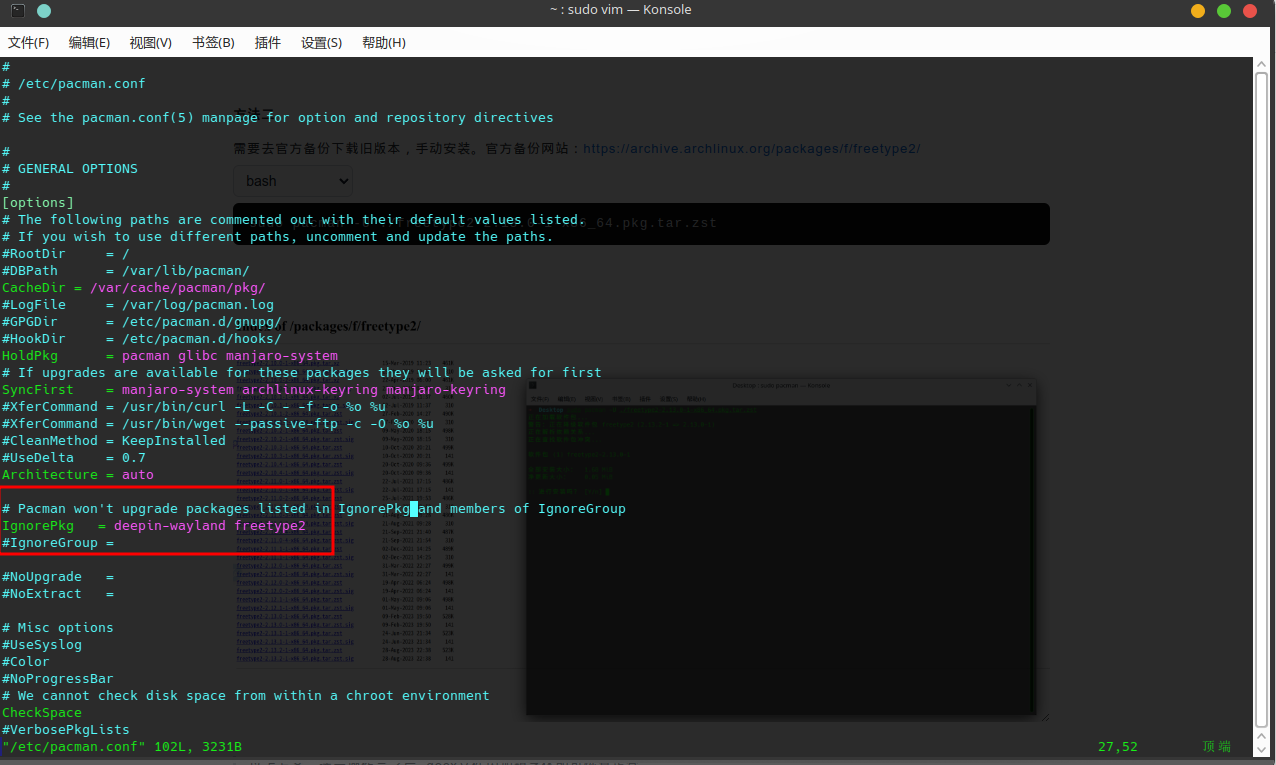Open the 文件(F) menu

(29, 43)
